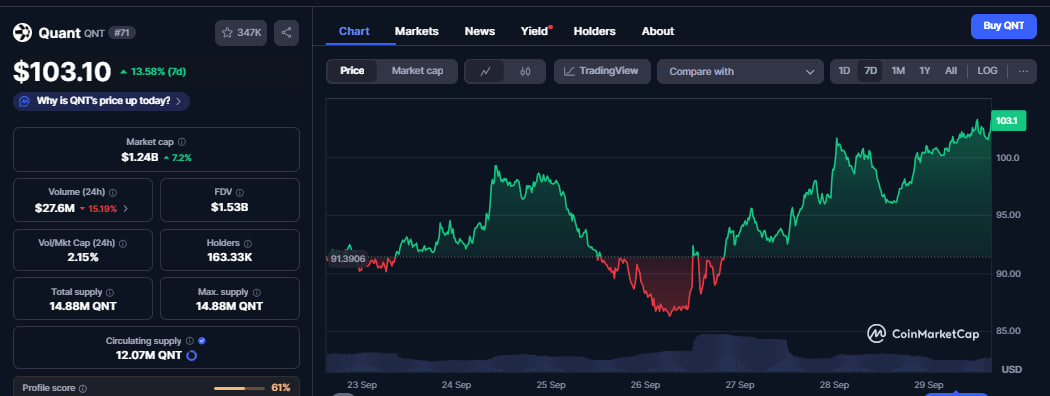Toggle LOG scale on chart

coord(987,71)
